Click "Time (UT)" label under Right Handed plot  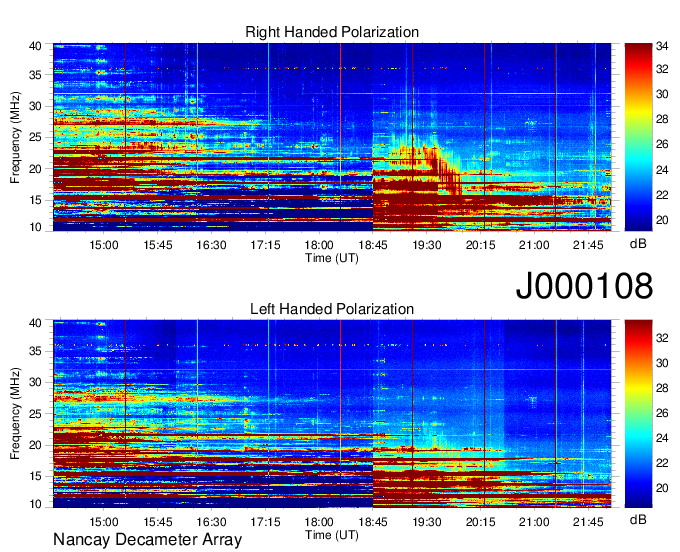(332, 258)
